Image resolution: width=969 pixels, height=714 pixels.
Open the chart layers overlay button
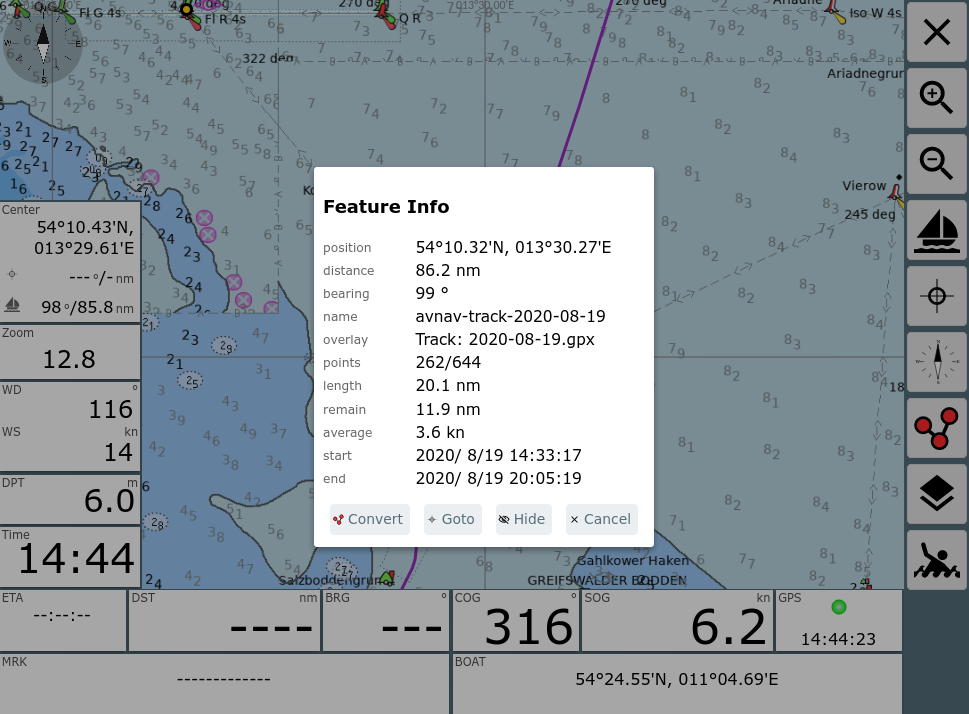coord(936,494)
